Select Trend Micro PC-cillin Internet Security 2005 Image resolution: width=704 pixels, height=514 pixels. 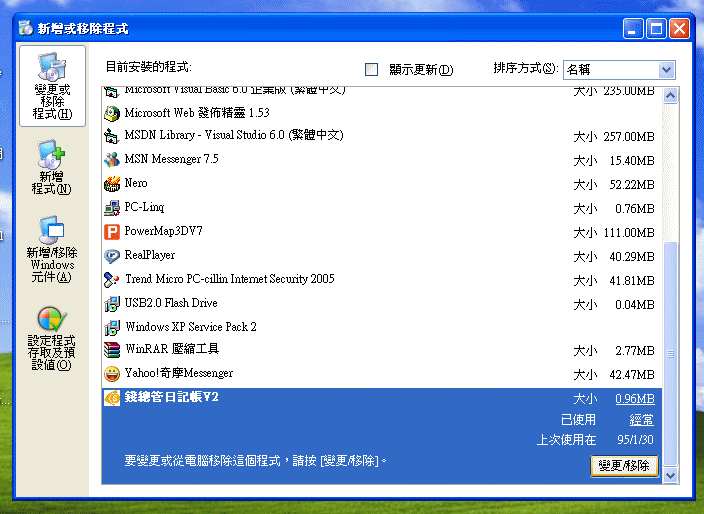[x=382, y=280]
